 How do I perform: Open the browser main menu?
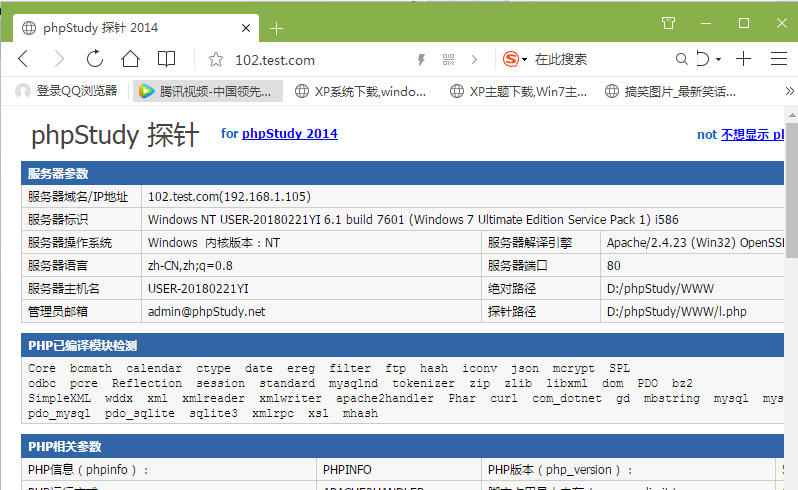[x=779, y=59]
